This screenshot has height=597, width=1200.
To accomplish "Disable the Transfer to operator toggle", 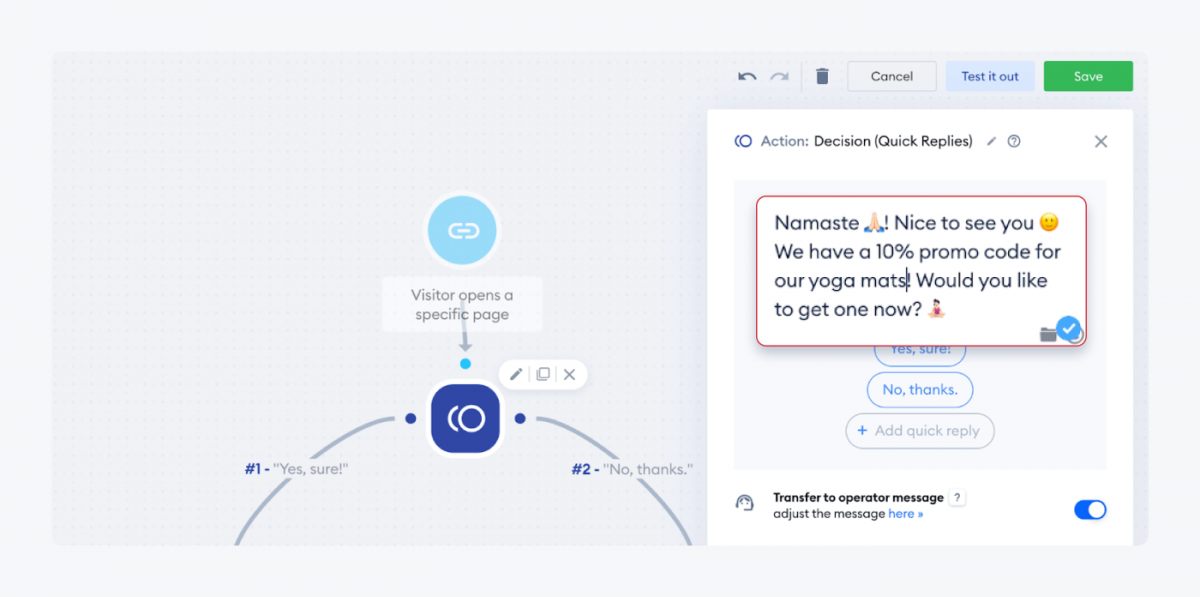I will pyautogui.click(x=1090, y=509).
